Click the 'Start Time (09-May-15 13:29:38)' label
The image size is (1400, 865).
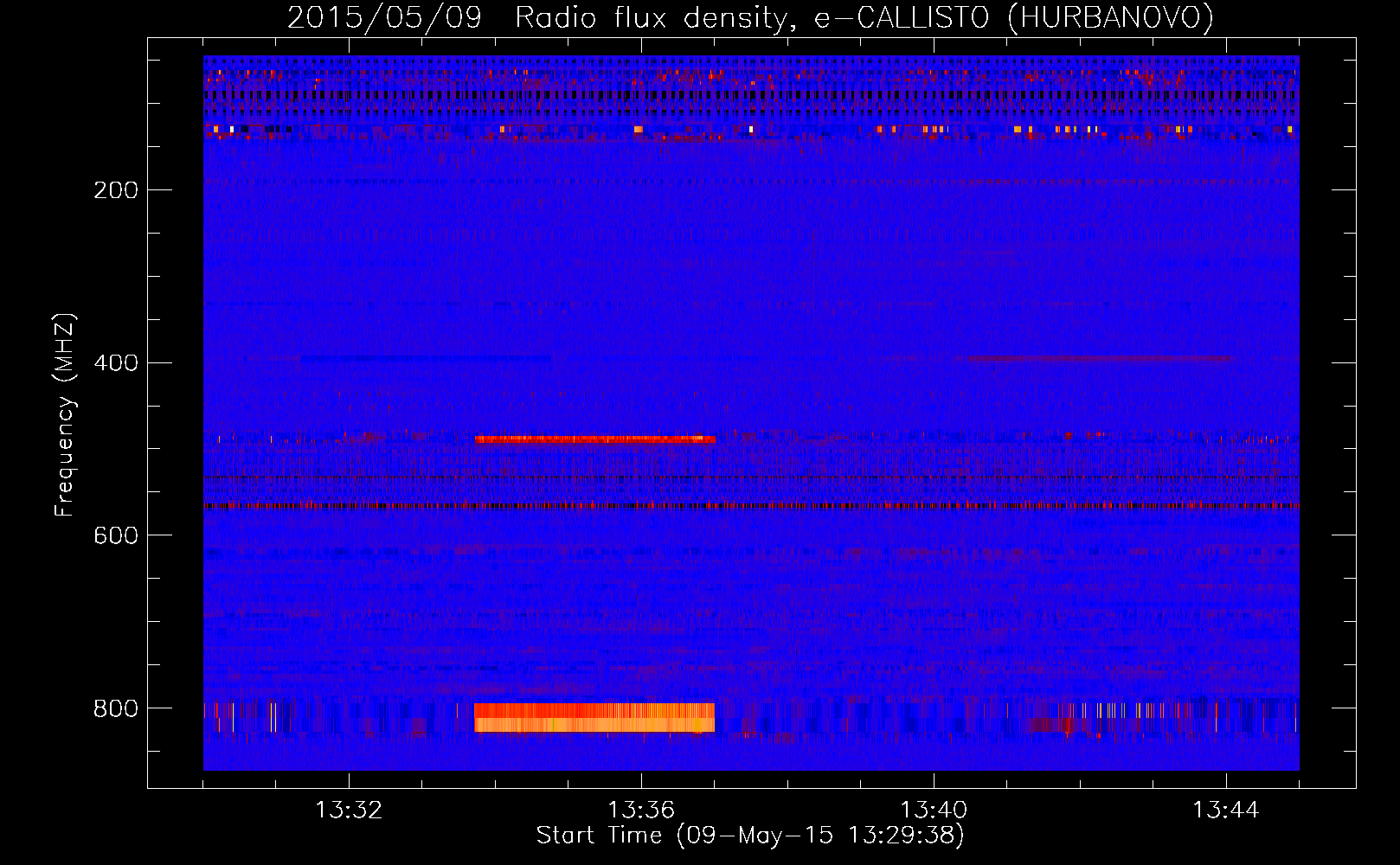[x=750, y=836]
